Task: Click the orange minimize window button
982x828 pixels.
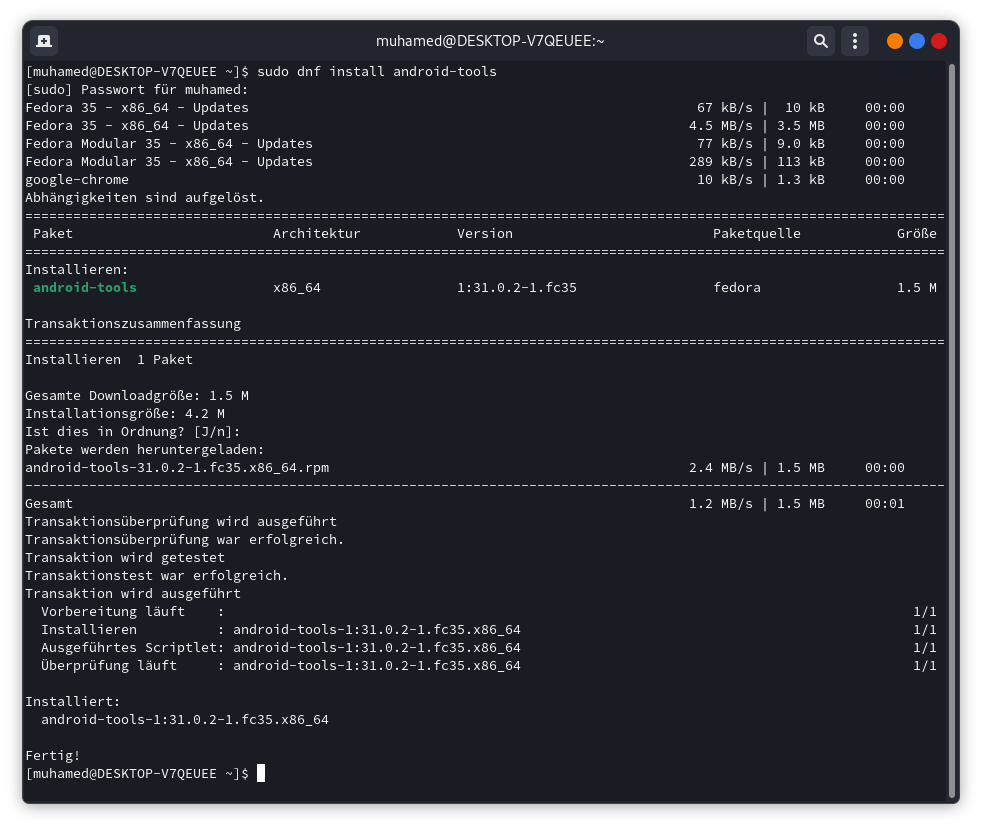Action: click(895, 41)
